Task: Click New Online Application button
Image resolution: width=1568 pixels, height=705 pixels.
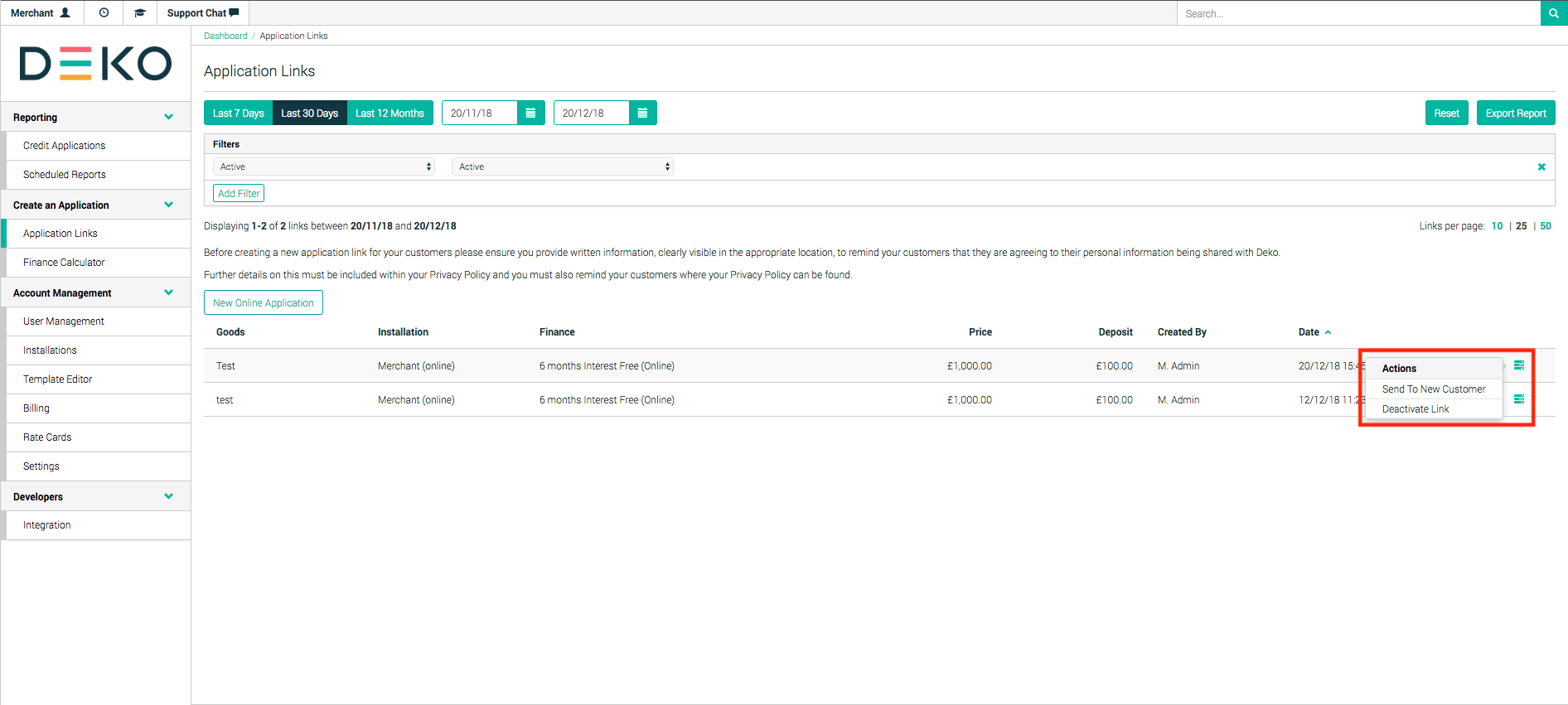Action: (x=264, y=302)
